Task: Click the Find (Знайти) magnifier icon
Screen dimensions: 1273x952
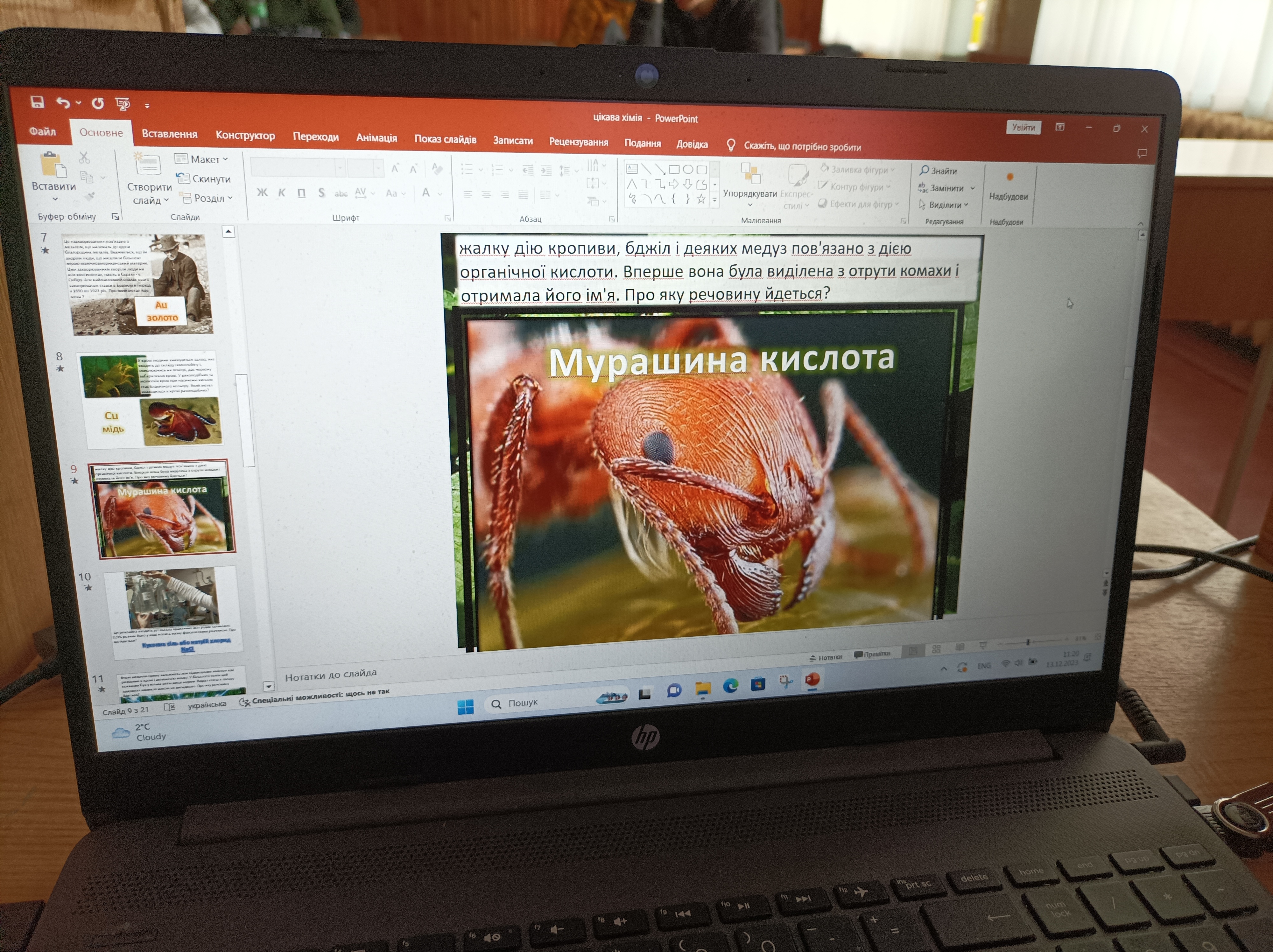Action: coord(924,170)
